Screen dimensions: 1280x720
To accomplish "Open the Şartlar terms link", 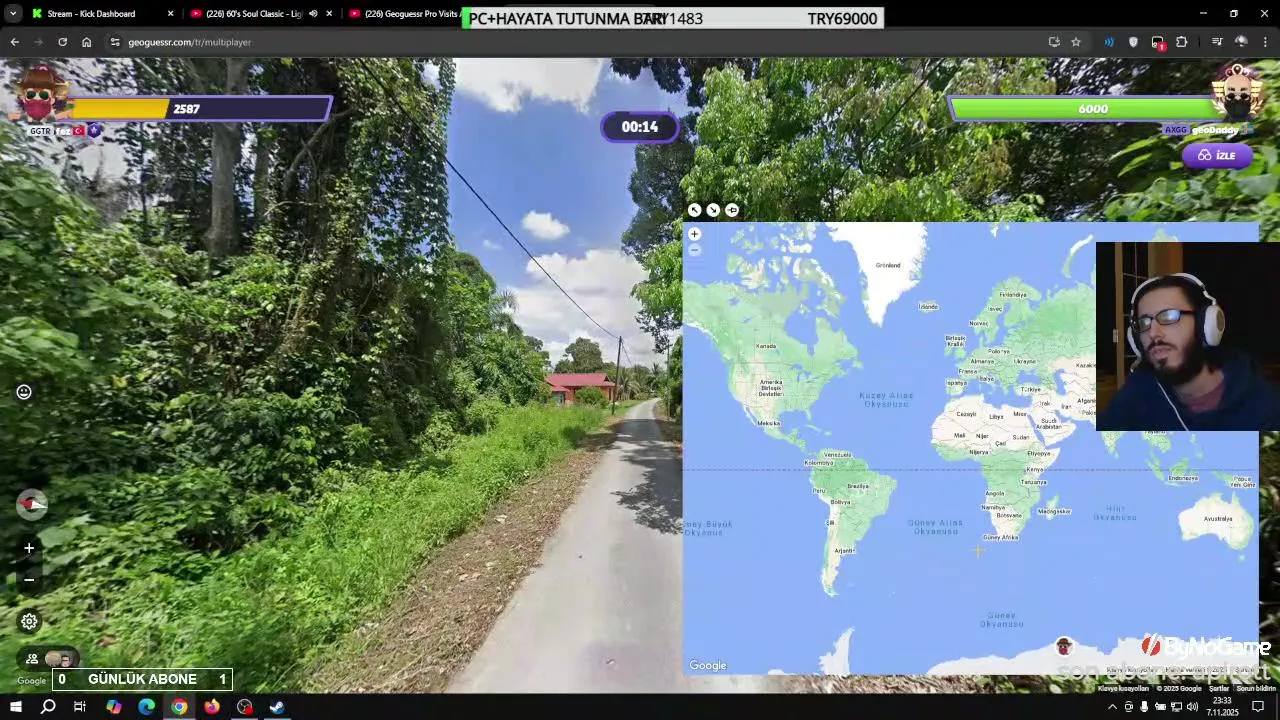I will 1219,688.
